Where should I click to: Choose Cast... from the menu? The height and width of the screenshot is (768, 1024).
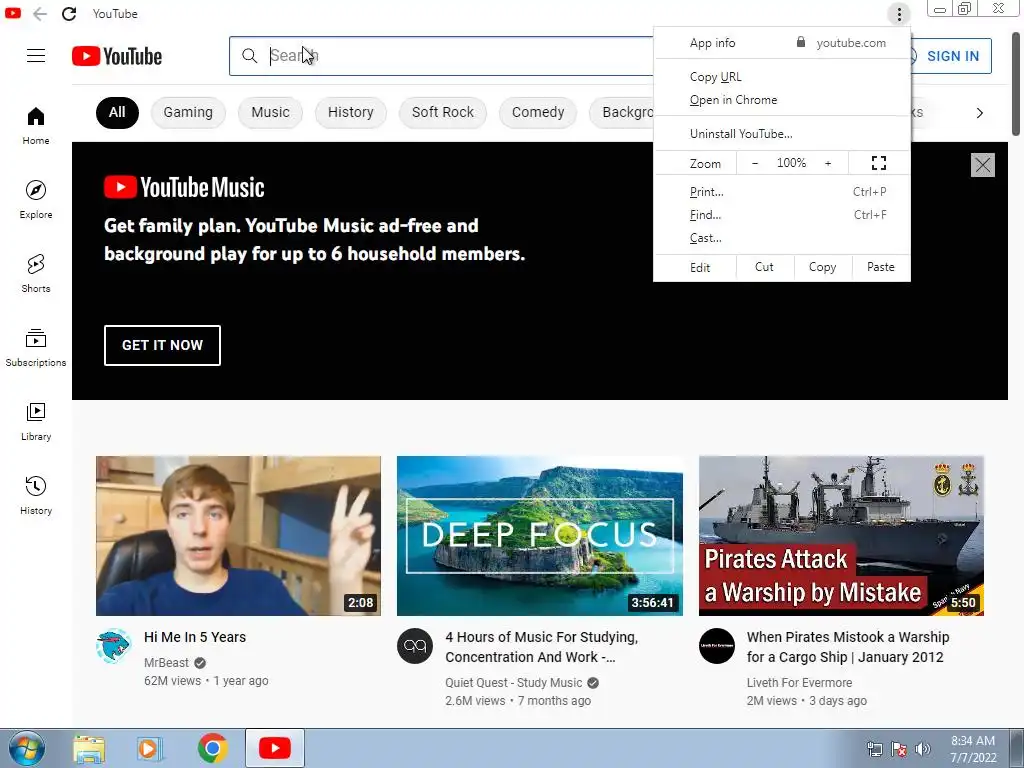click(x=782, y=238)
